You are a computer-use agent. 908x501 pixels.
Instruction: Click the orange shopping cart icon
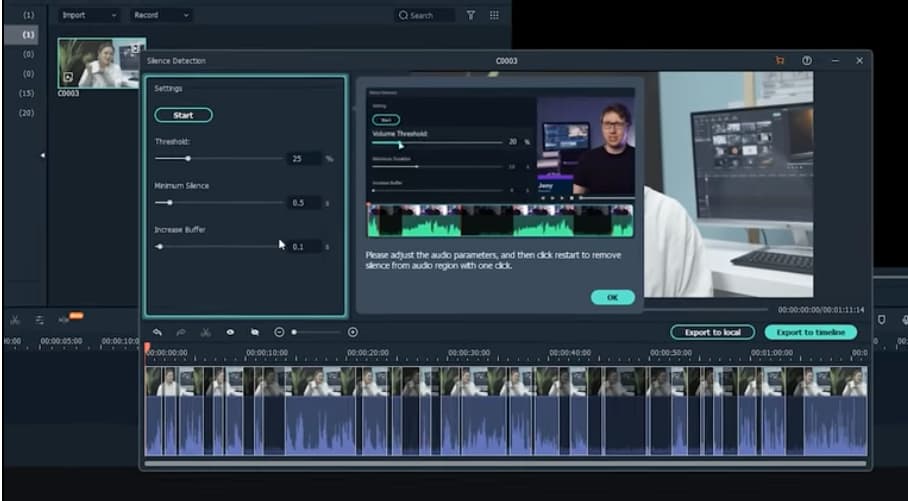click(780, 61)
